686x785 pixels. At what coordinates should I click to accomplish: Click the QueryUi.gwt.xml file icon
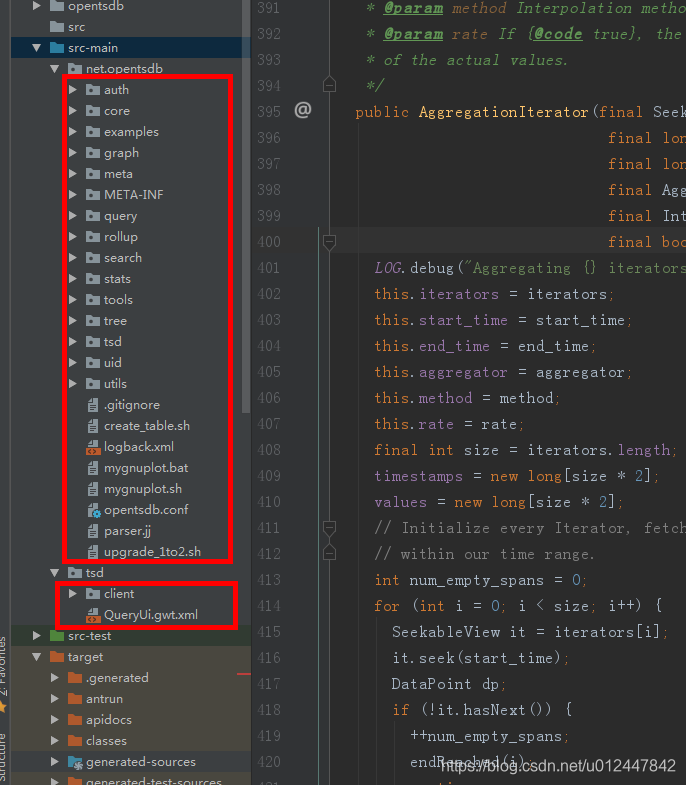(x=93, y=615)
